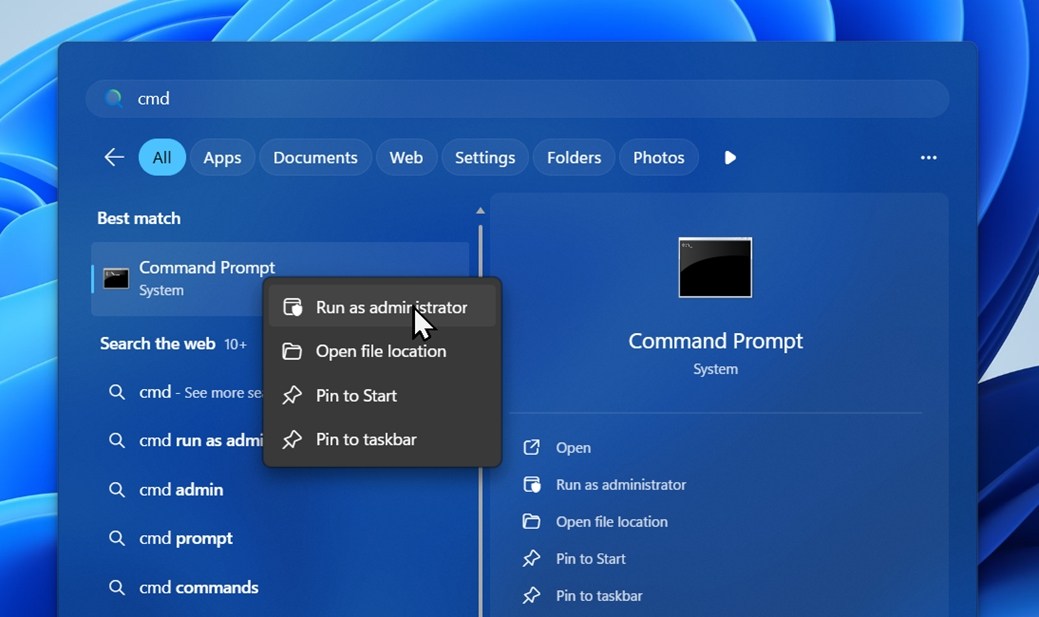Click the shield icon beside preview Run as administrator
The width and height of the screenshot is (1039, 617).
click(531, 484)
